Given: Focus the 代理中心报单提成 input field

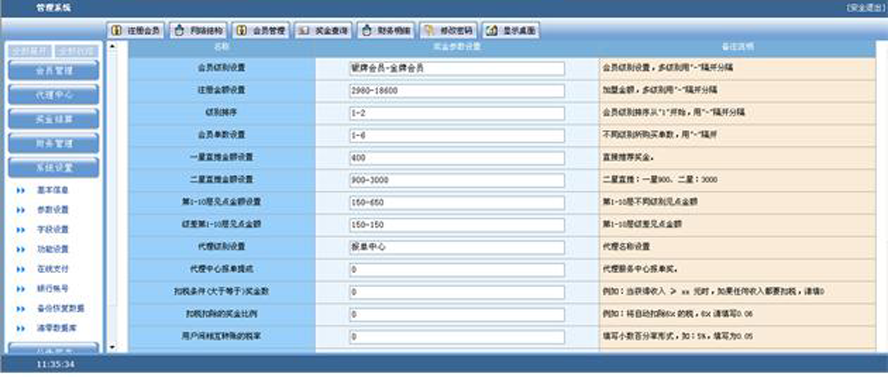Looking at the screenshot, I should point(457,269).
